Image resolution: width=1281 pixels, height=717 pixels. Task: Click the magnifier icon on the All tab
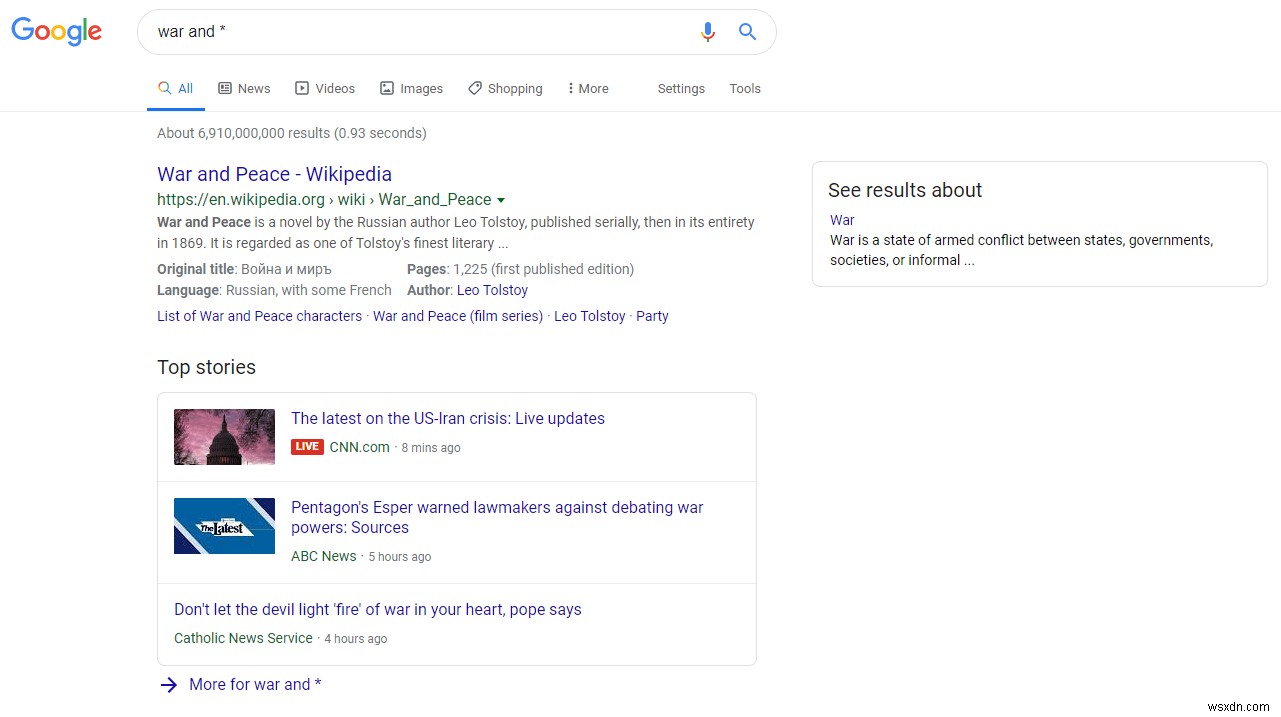[163, 88]
